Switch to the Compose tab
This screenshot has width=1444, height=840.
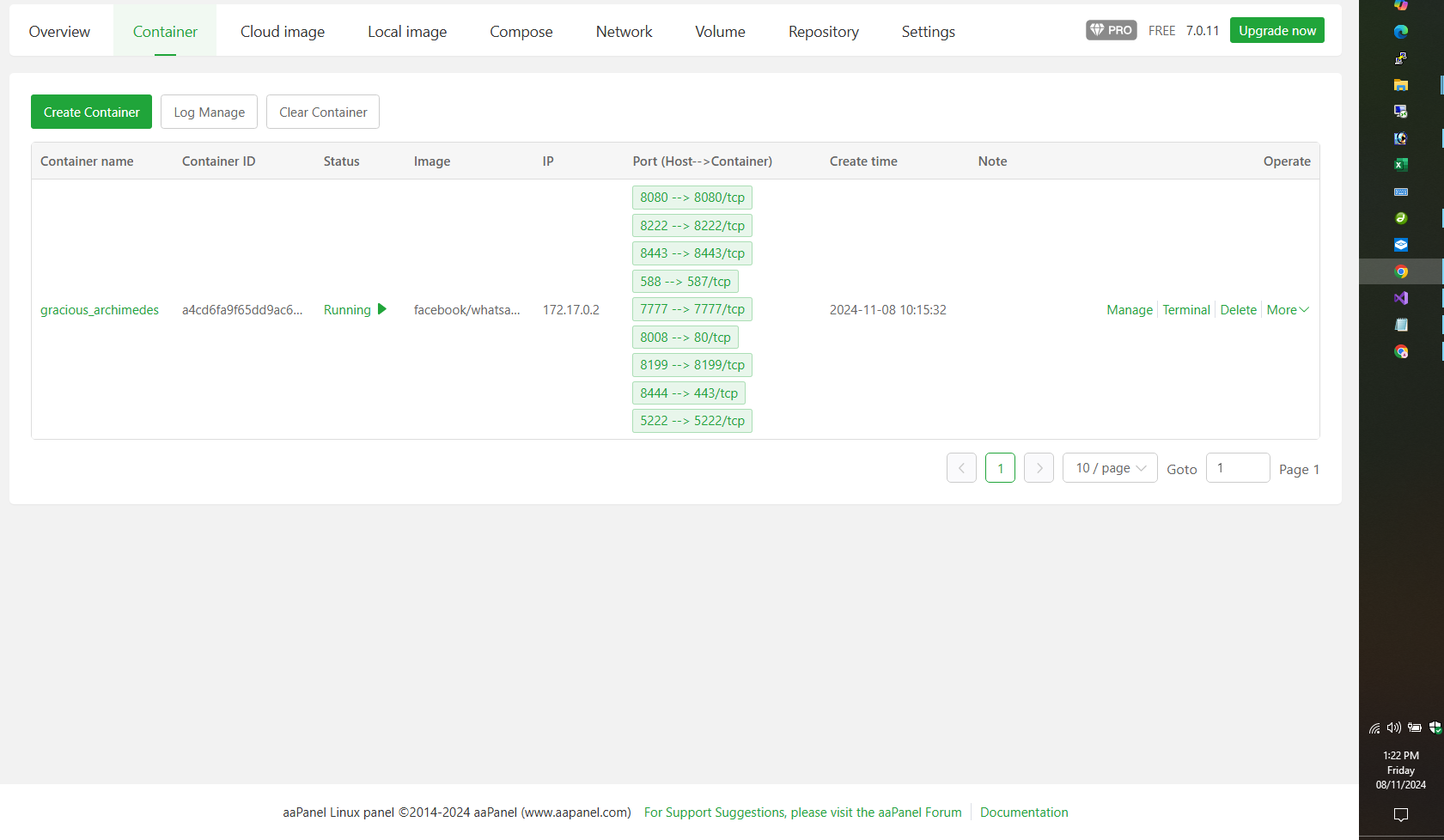pyautogui.click(x=521, y=32)
